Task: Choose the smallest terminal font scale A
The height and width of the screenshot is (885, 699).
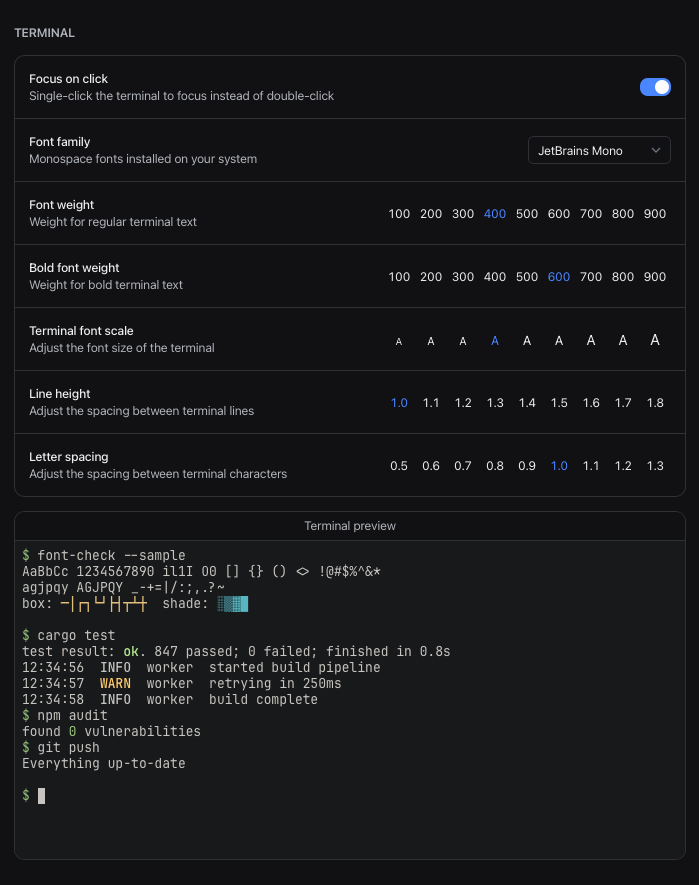Action: pyautogui.click(x=399, y=341)
